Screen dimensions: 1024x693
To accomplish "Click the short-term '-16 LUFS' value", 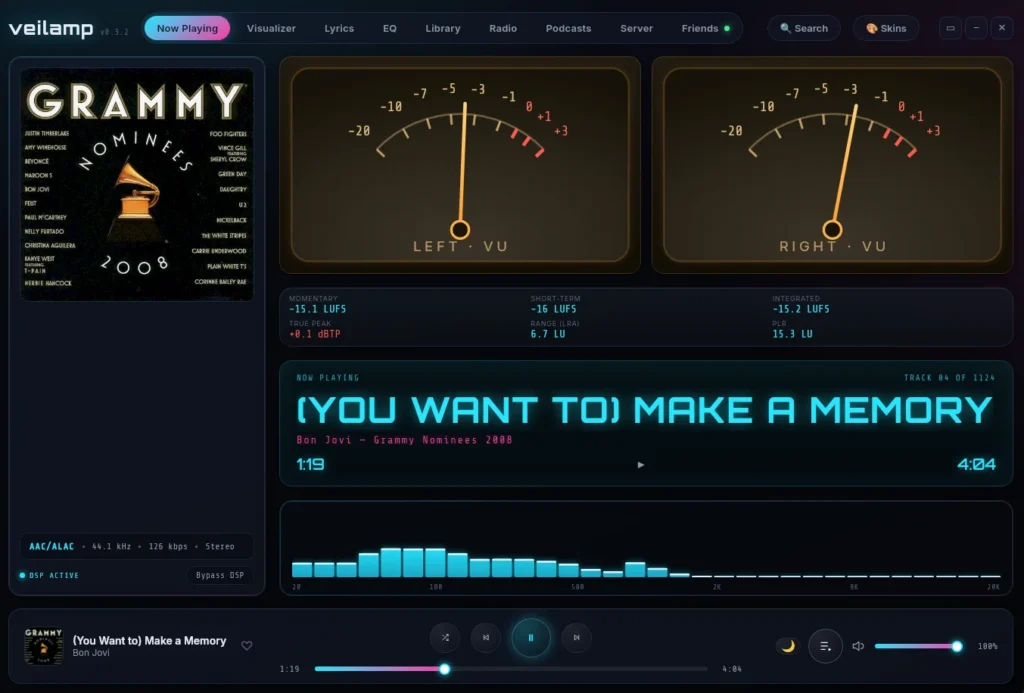I will (x=553, y=309).
